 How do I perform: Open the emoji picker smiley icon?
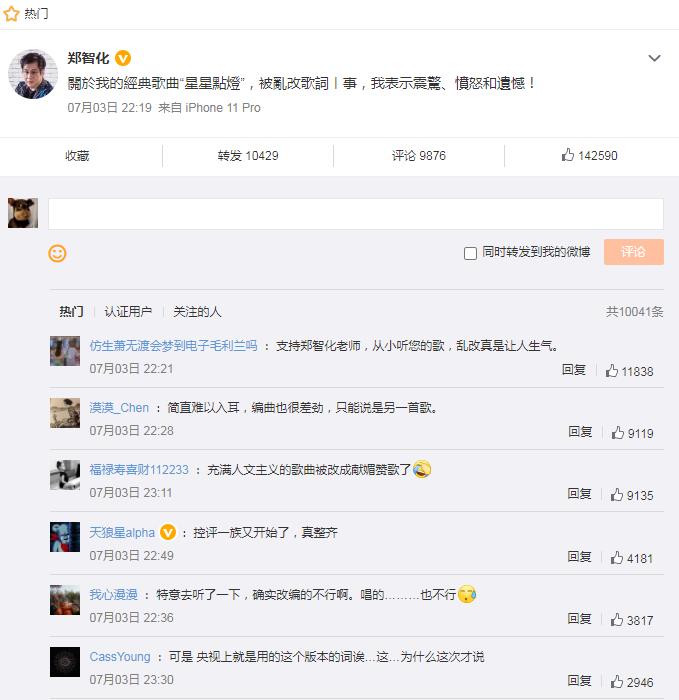click(57, 253)
